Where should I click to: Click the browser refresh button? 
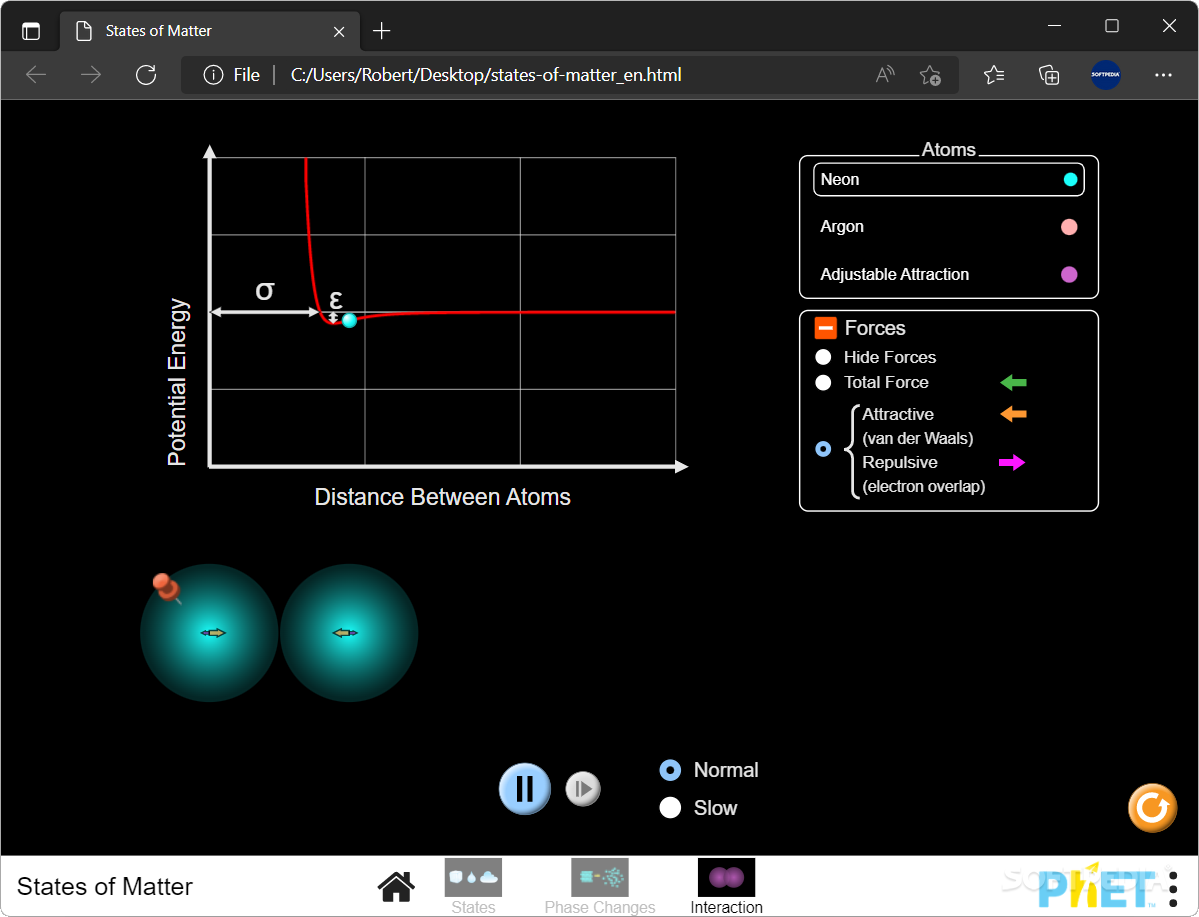[x=145, y=75]
